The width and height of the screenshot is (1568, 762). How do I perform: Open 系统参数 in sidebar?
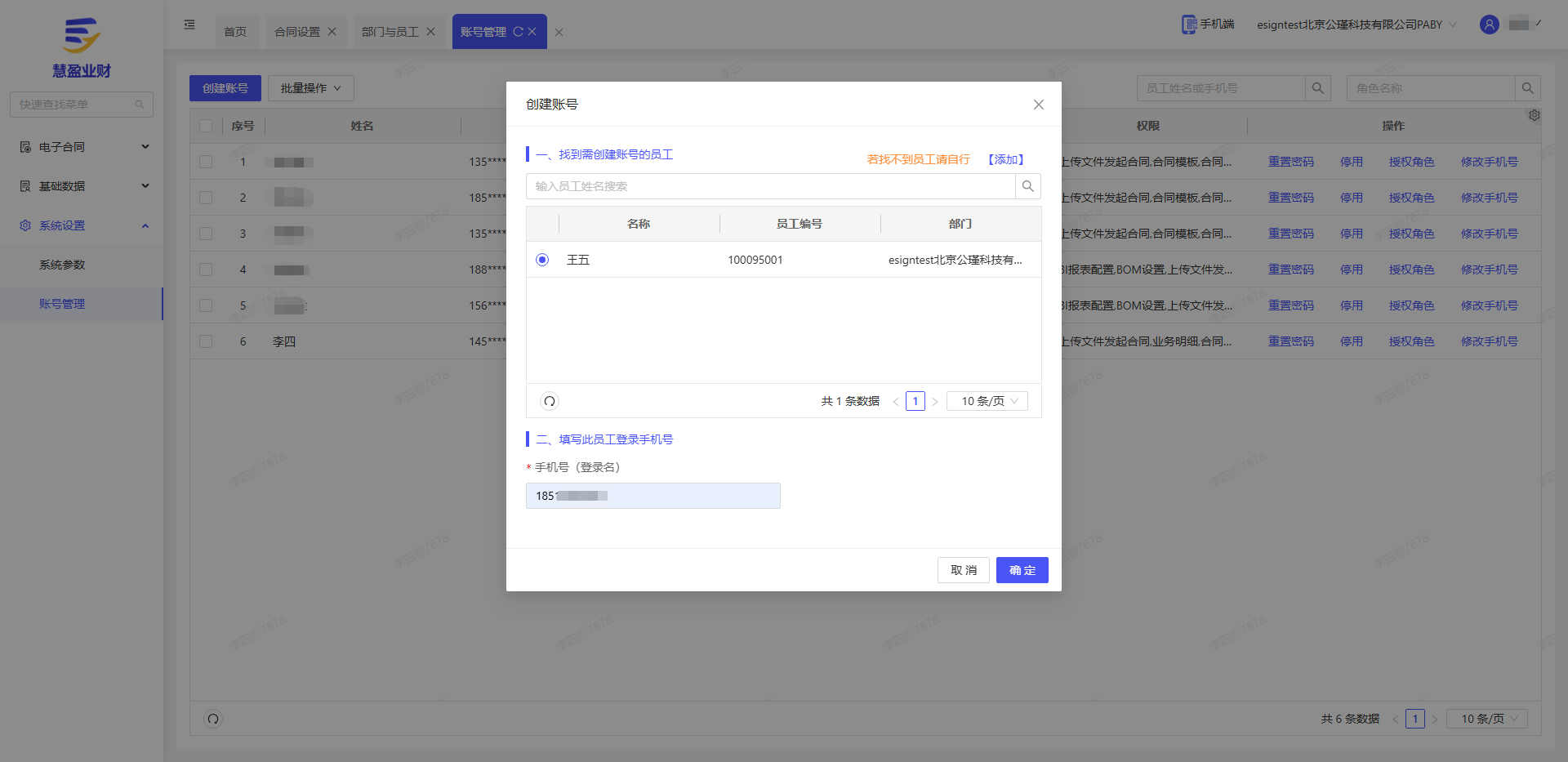[62, 265]
